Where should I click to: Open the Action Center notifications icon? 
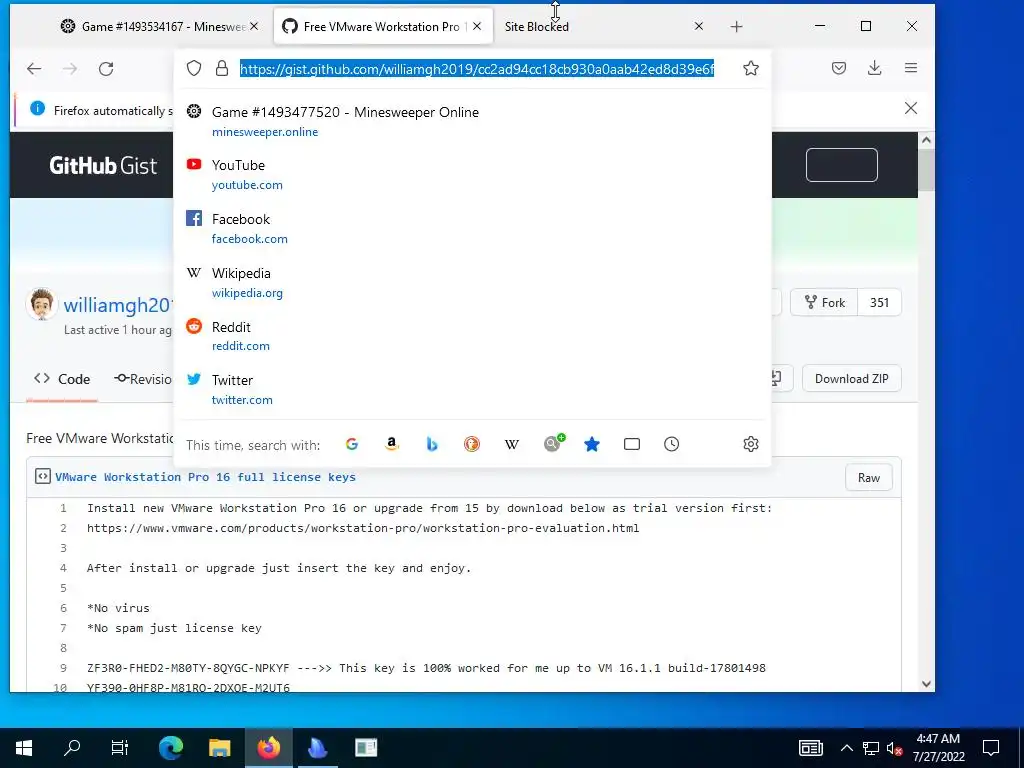(991, 748)
